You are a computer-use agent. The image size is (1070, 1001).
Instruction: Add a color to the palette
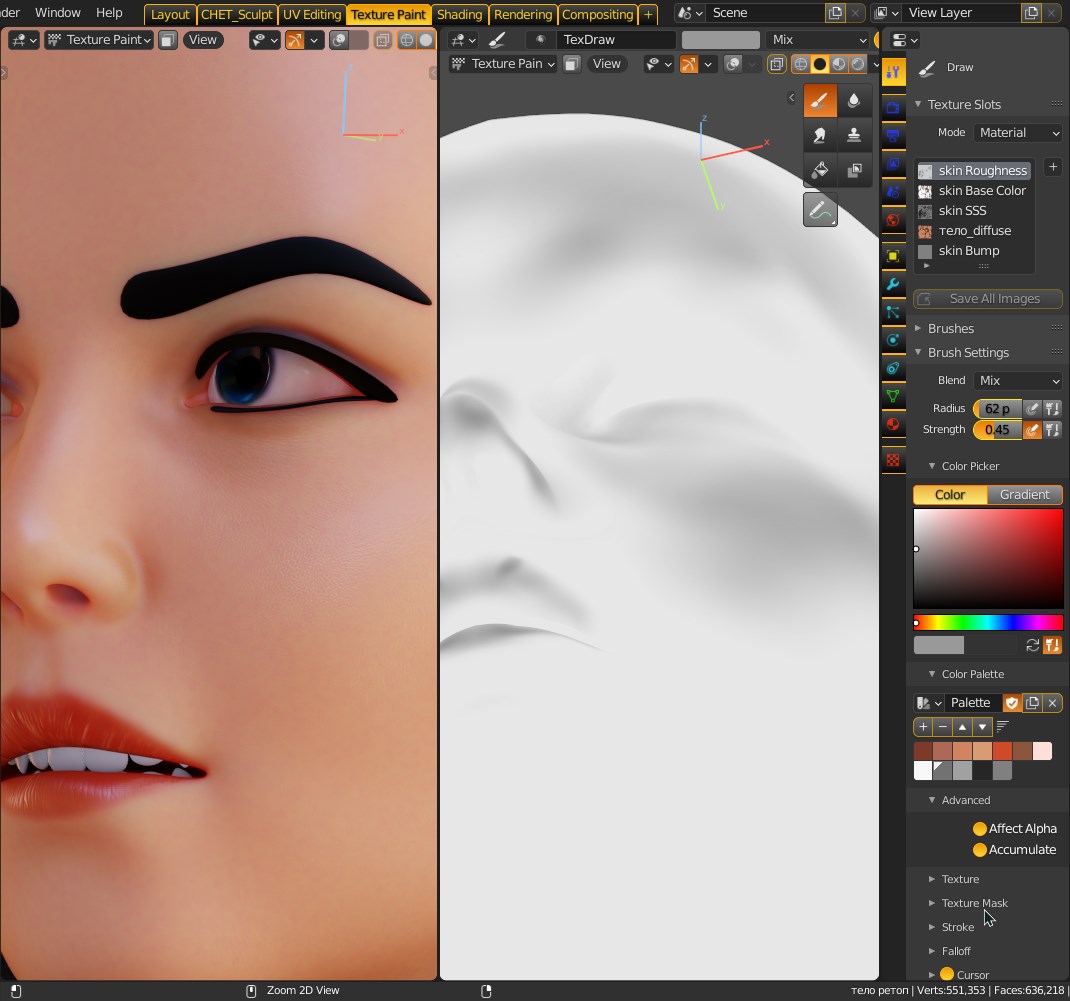click(923, 727)
